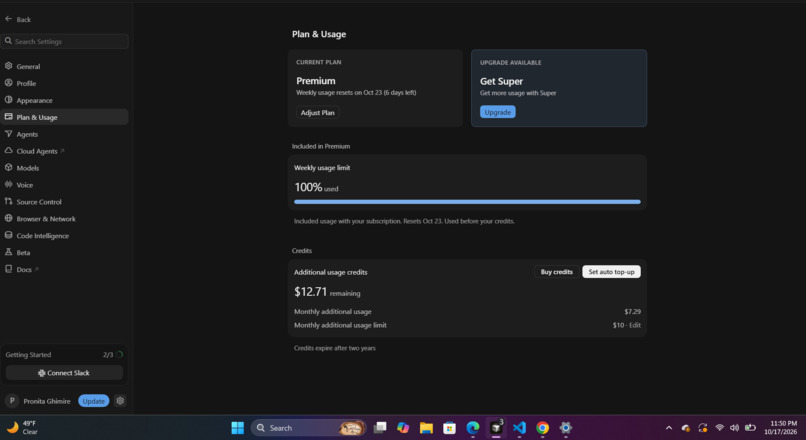Click the Buy credits button
Screen dimensions: 806x440
click(x=556, y=272)
